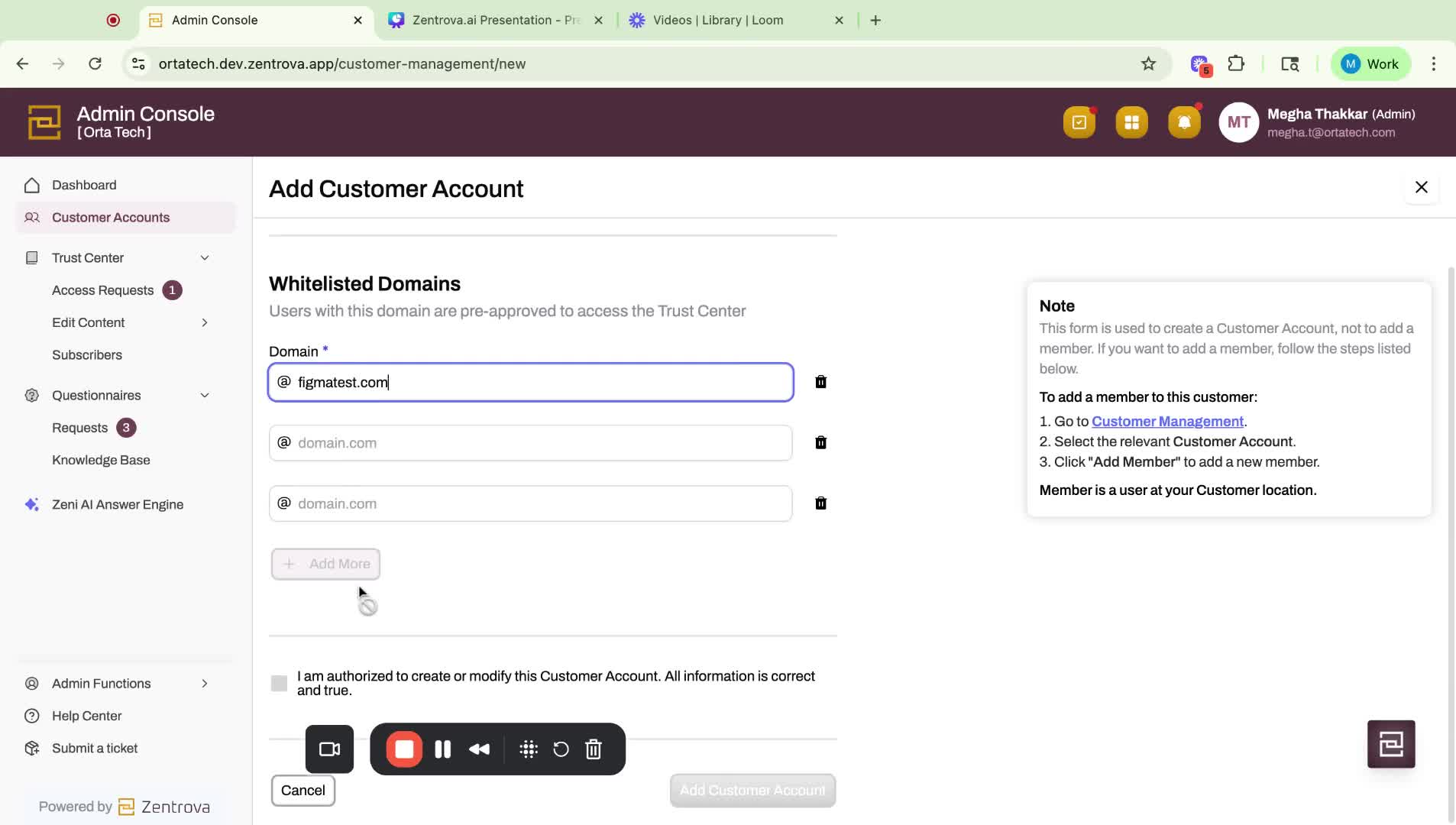
Task: Open a new browser tab
Action: click(x=875, y=21)
